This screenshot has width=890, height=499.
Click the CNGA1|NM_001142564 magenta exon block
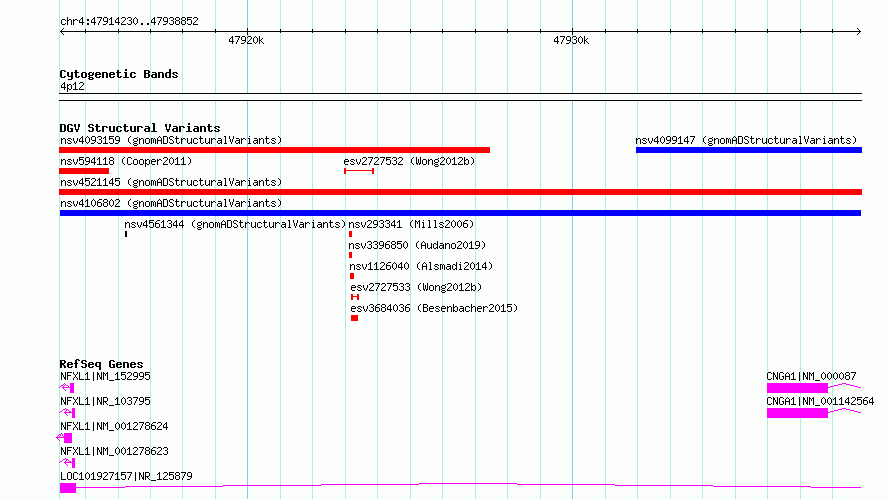(x=797, y=413)
